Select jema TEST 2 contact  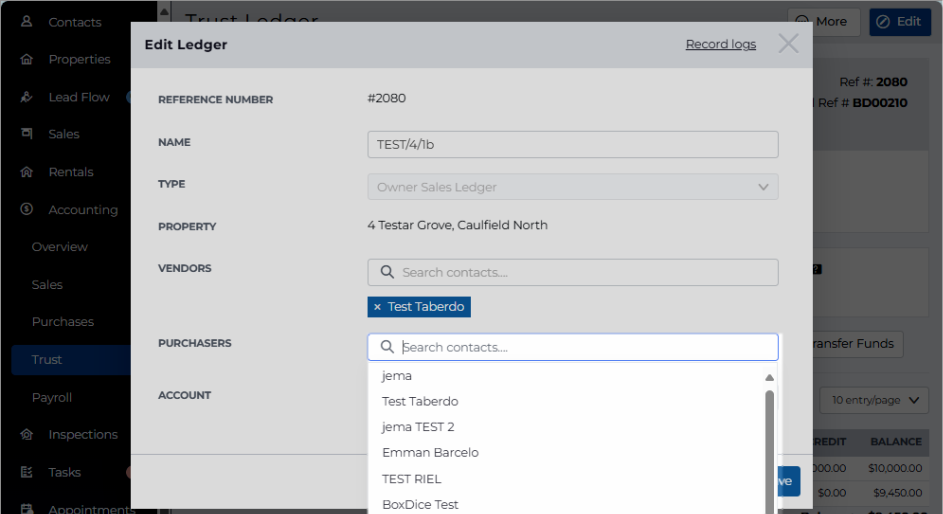tap(418, 427)
